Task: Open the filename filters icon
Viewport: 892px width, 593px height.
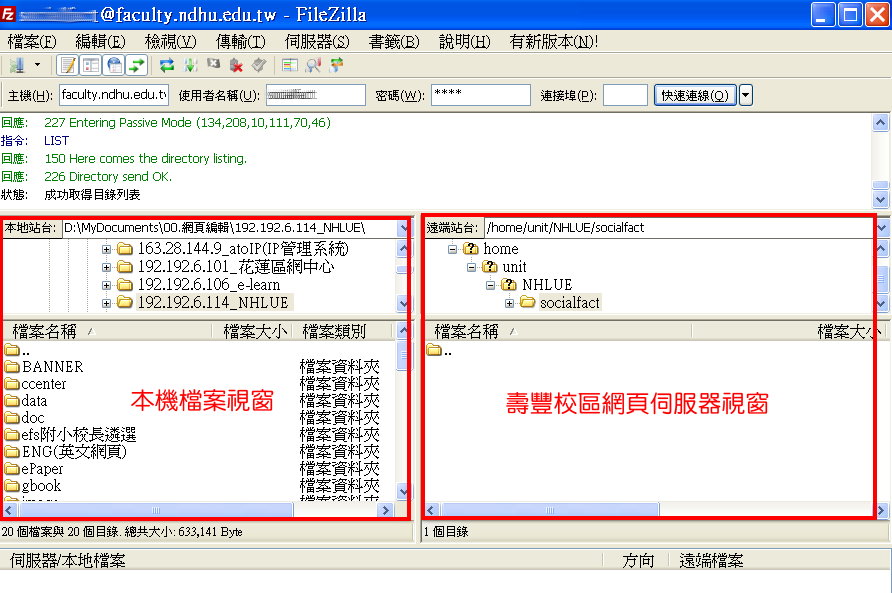Action: [x=290, y=65]
